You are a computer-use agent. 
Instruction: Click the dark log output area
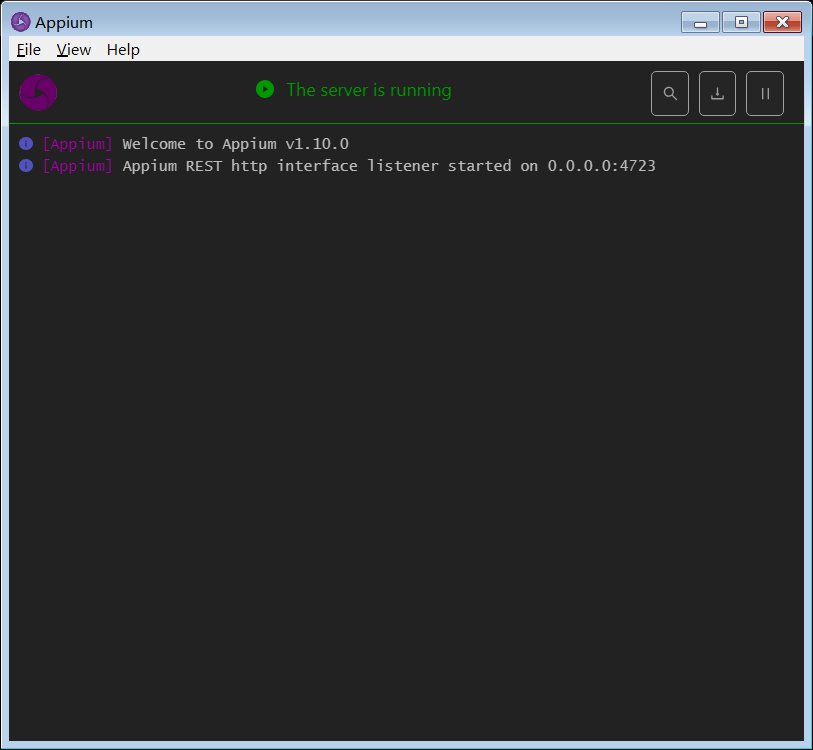click(400, 420)
